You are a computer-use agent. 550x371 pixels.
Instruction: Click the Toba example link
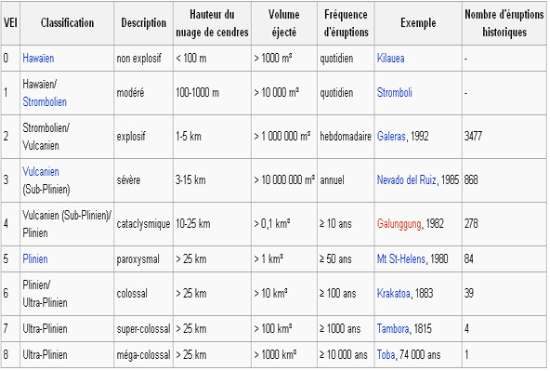coord(386,355)
